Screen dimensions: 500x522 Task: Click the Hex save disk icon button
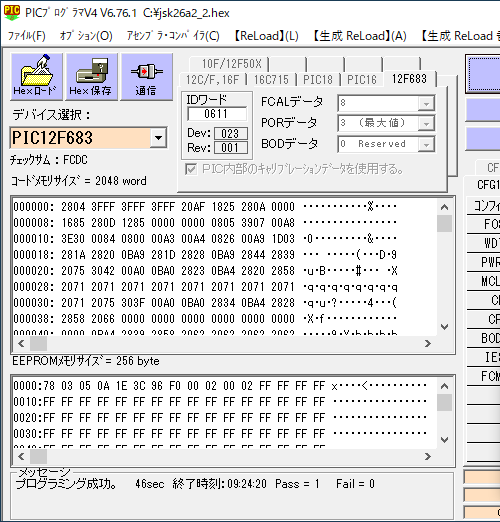pos(92,77)
